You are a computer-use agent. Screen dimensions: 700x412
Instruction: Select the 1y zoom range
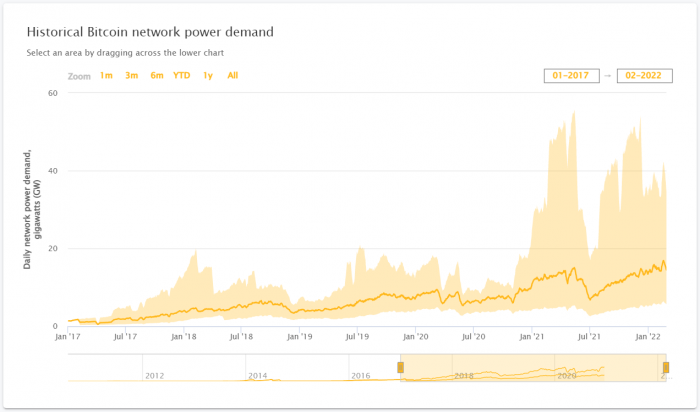point(207,76)
